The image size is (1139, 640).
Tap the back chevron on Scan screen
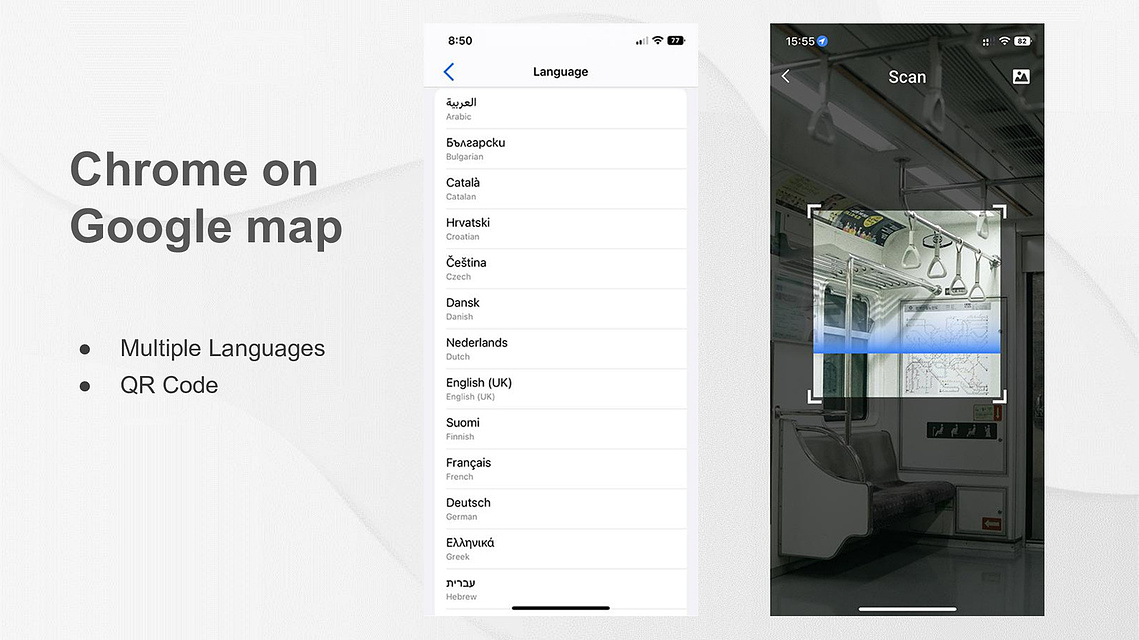pyautogui.click(x=786, y=76)
